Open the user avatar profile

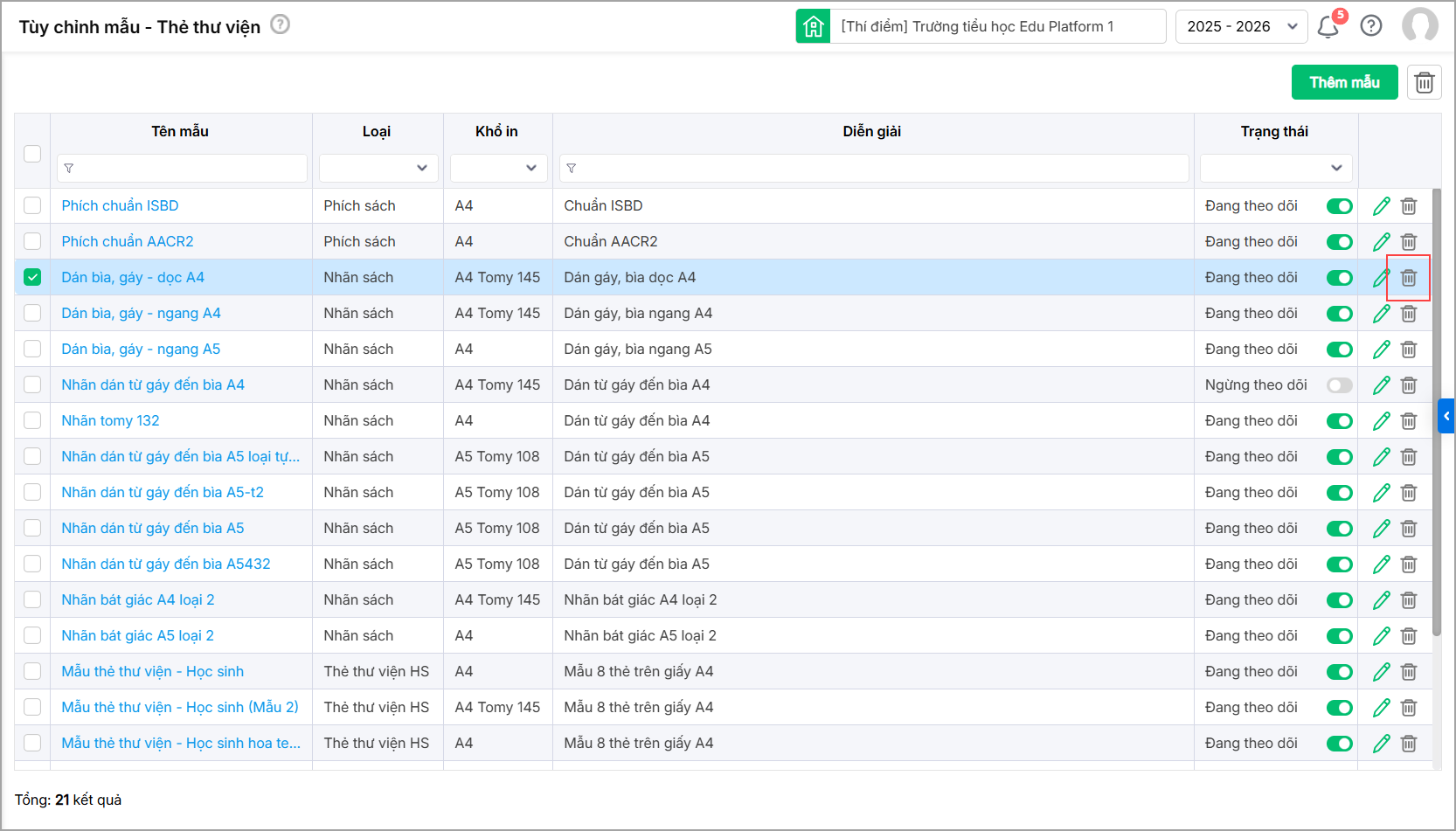[x=1419, y=26]
